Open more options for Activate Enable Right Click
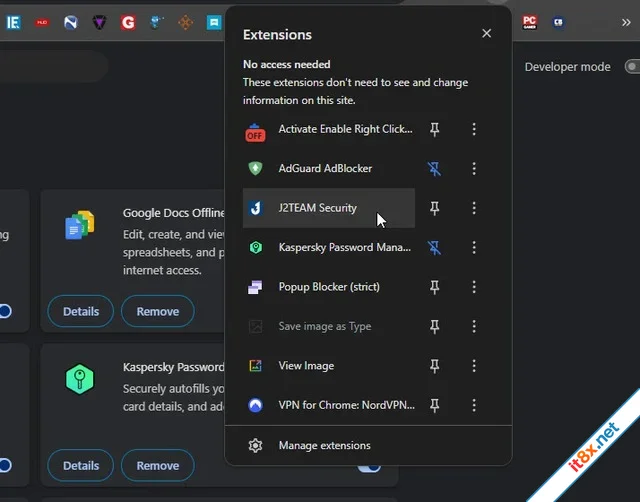This screenshot has width=640, height=502. [474, 129]
